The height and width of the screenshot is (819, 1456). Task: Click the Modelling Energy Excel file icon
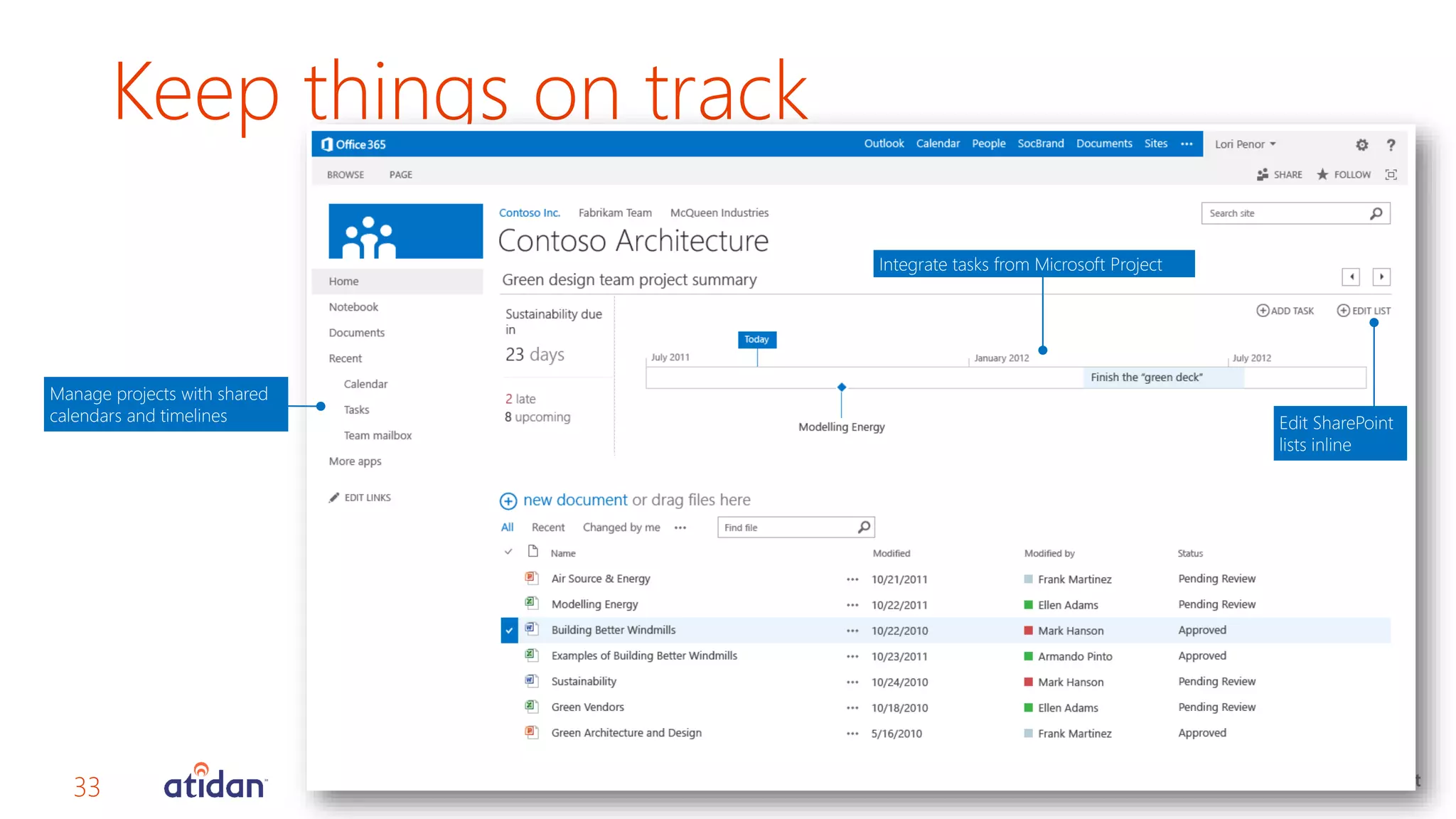pyautogui.click(x=531, y=604)
